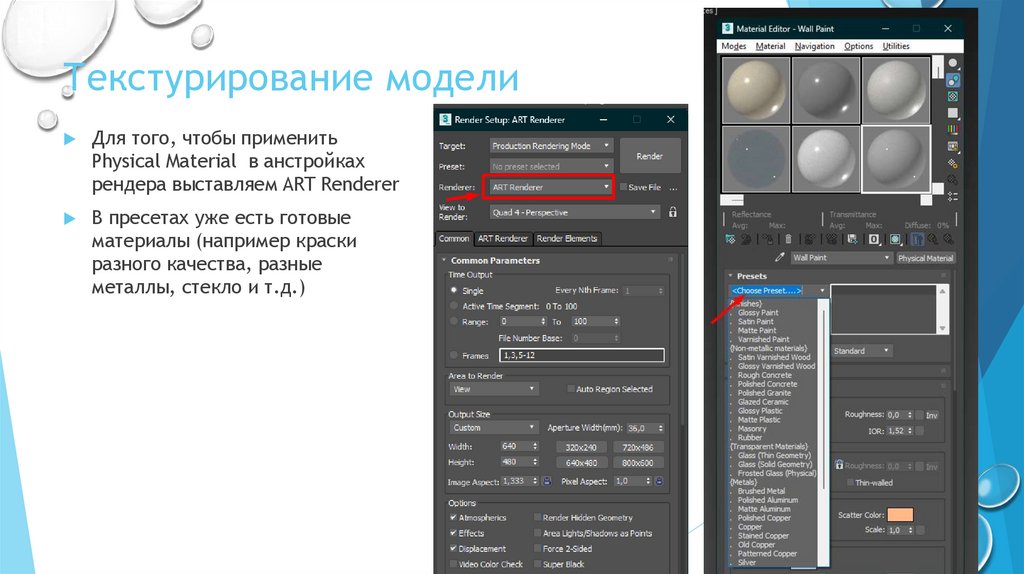Toggle the checkered Background icon
This screenshot has width=1024, height=574.
[953, 96]
